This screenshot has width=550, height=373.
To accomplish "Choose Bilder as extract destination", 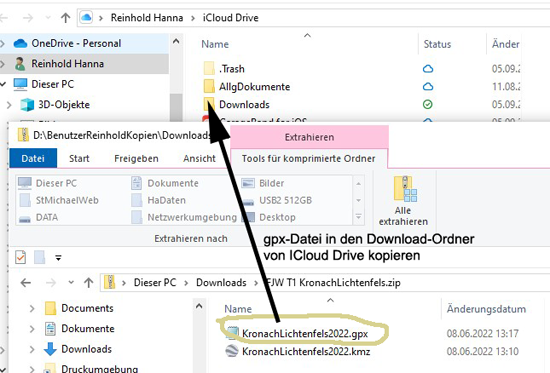I will (263, 183).
